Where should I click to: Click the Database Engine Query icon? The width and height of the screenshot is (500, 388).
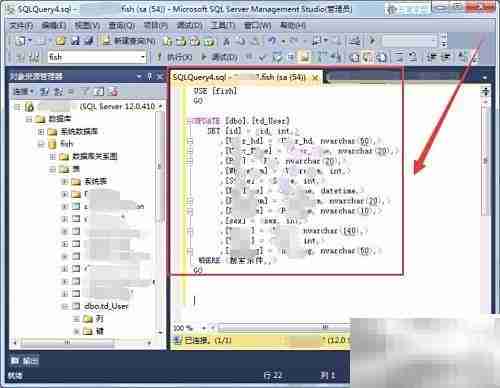[168, 41]
